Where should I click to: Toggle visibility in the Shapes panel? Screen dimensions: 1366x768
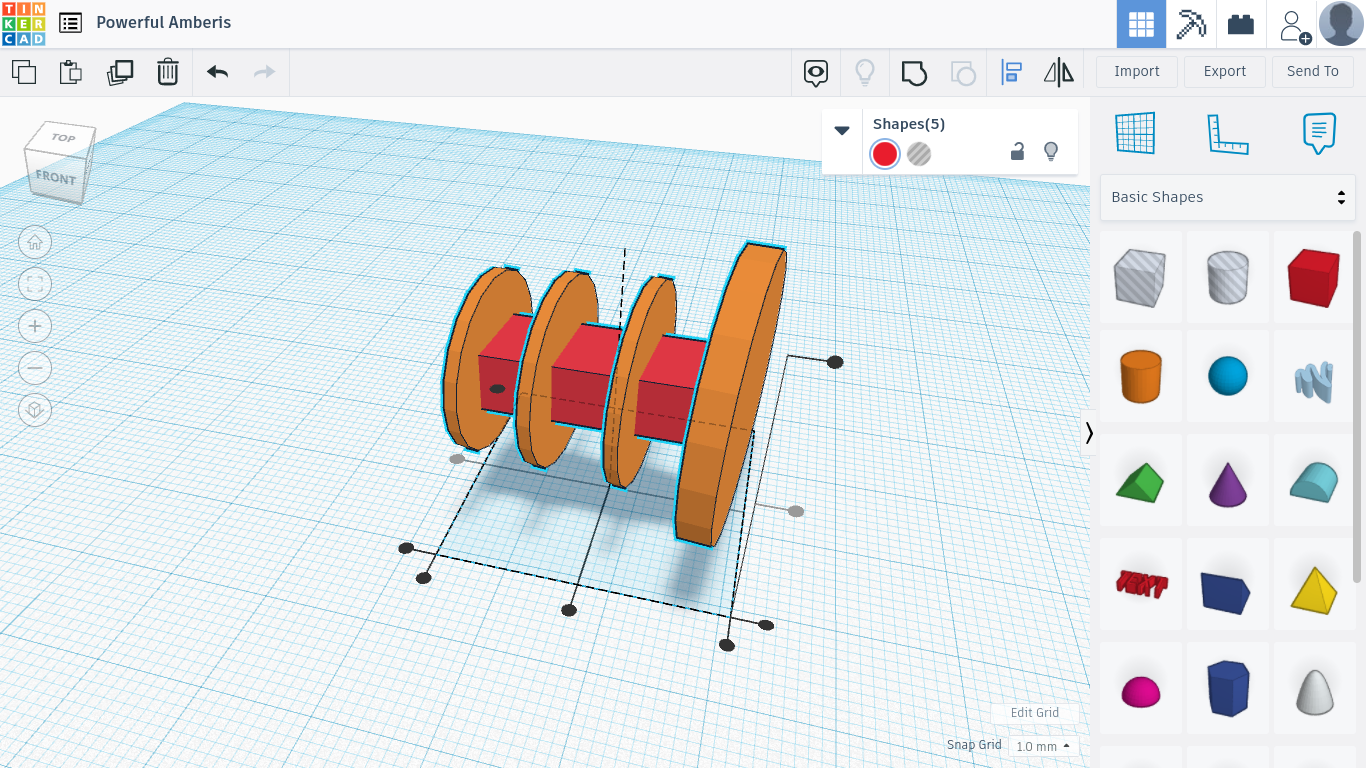(x=1051, y=152)
